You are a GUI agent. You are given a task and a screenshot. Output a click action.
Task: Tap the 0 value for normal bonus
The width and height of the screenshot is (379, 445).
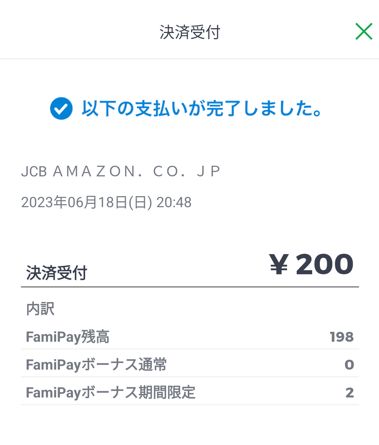(349, 365)
